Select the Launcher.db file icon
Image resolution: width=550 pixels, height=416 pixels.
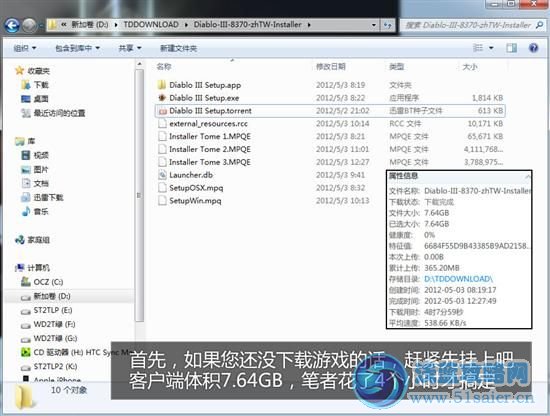(x=162, y=175)
